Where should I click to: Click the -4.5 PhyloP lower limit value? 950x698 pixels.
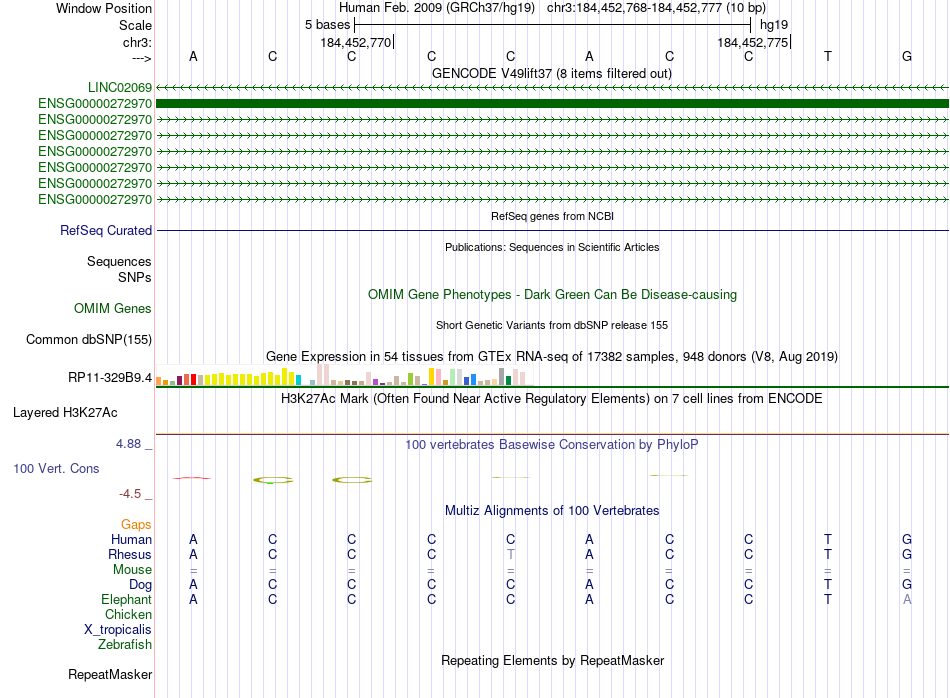130,494
